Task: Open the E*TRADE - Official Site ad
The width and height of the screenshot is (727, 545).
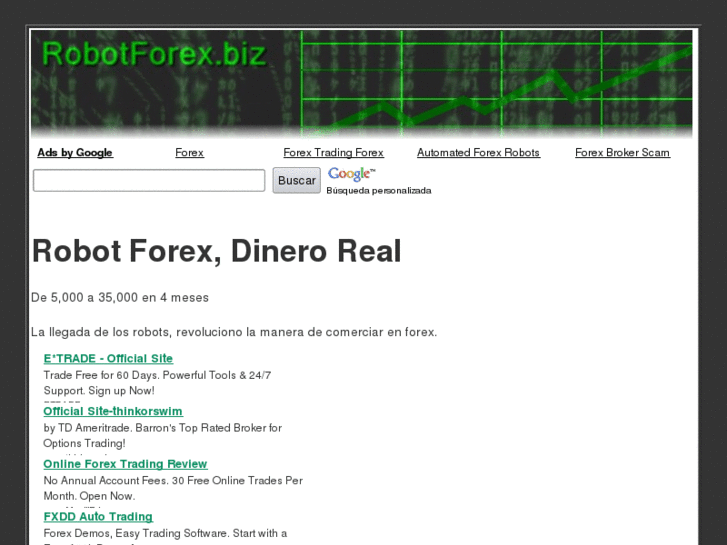Action: point(108,359)
